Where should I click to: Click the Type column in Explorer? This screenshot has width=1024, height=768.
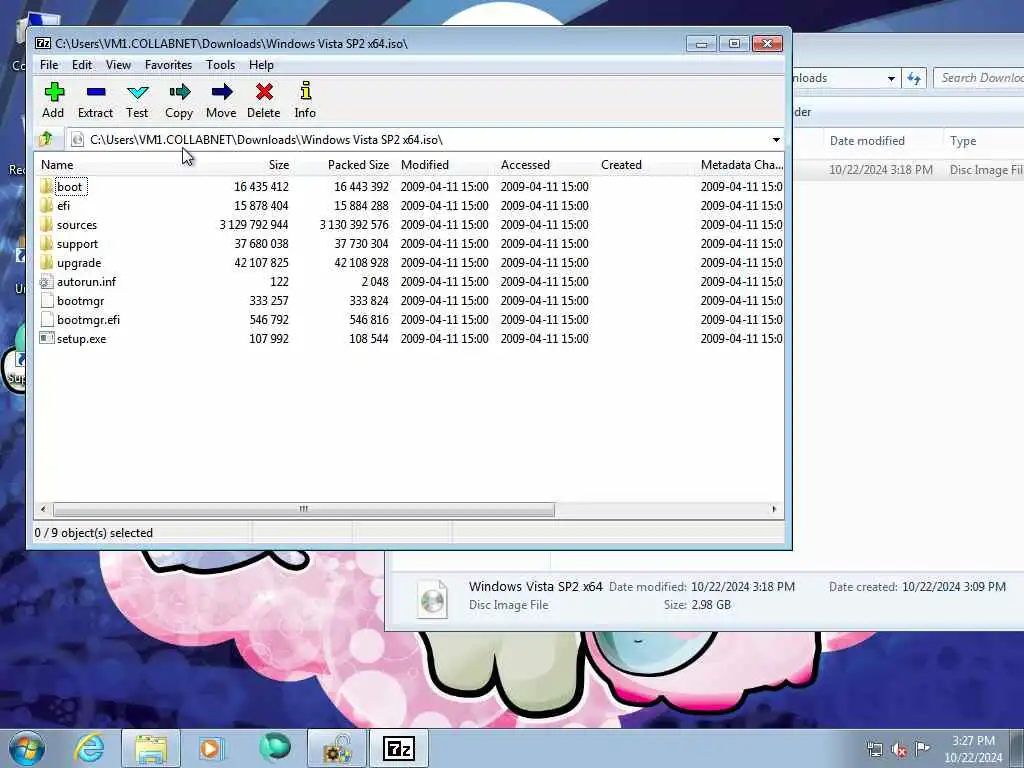coord(963,140)
